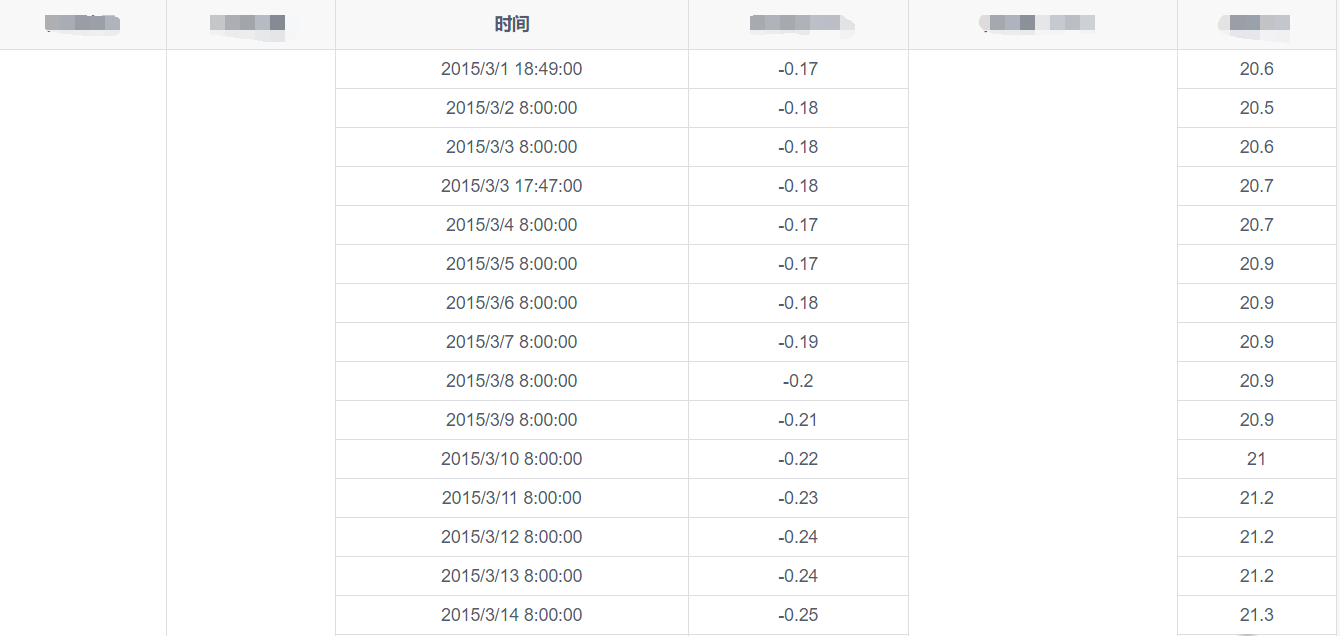Select the 2015/3/12 8:00:00 time cell

[511, 537]
